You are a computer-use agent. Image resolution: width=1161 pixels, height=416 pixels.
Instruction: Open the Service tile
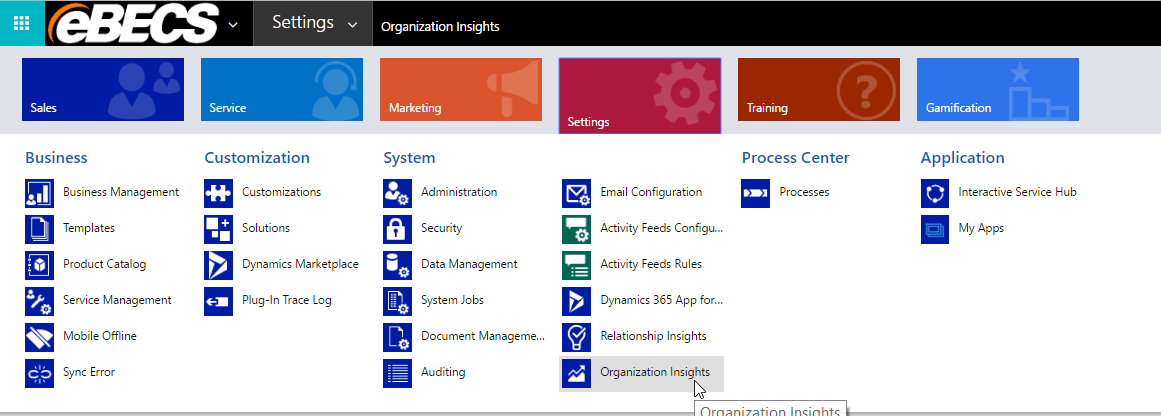282,90
